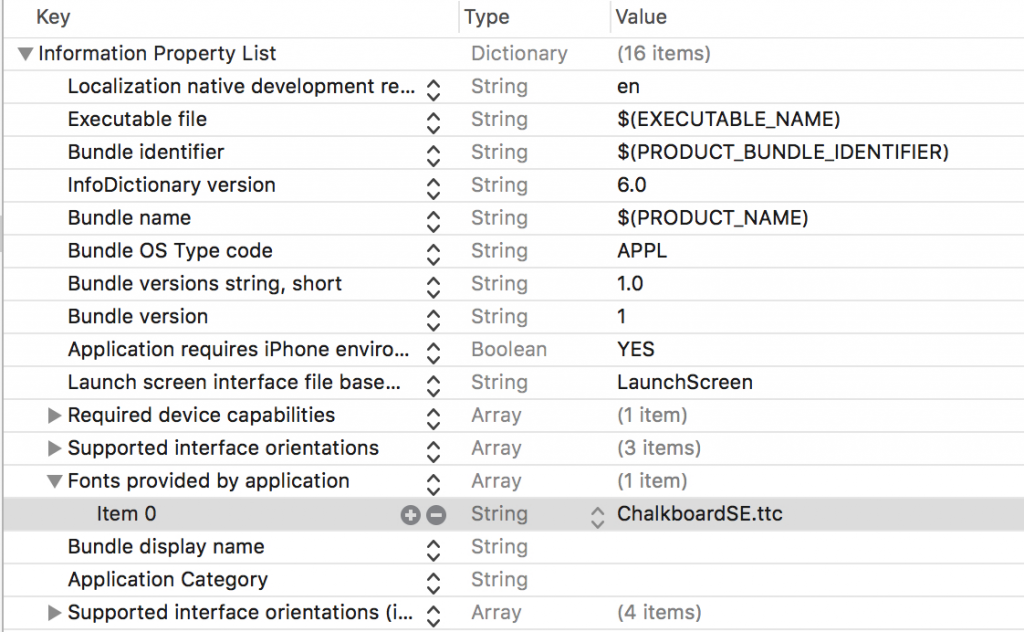Open key stepper for Bundle identifier row
Viewport: 1024px width, 632px height.
[433, 155]
